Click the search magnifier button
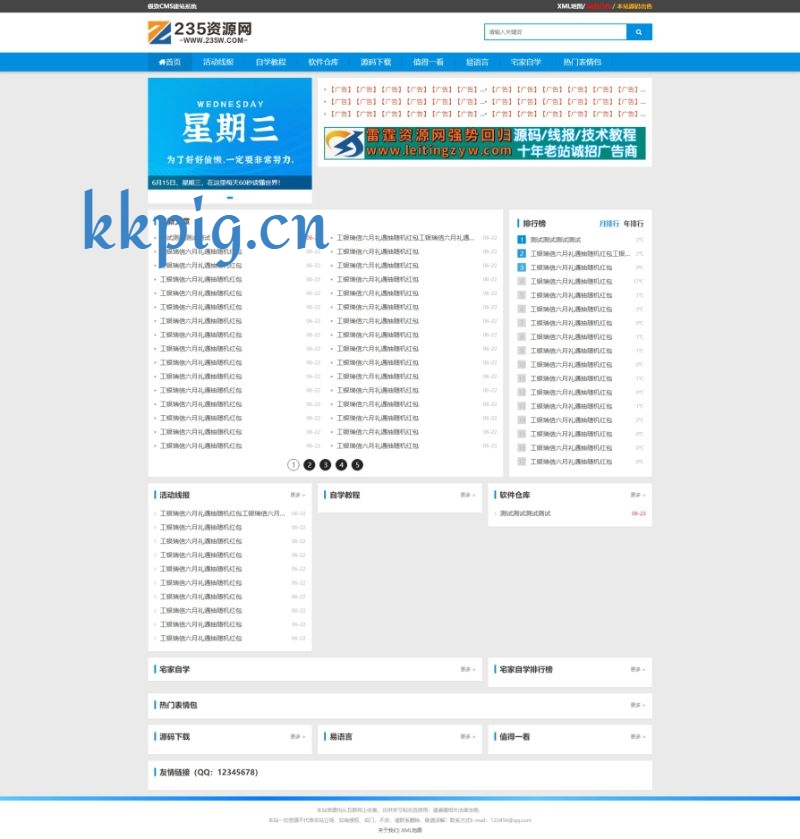 tap(639, 32)
